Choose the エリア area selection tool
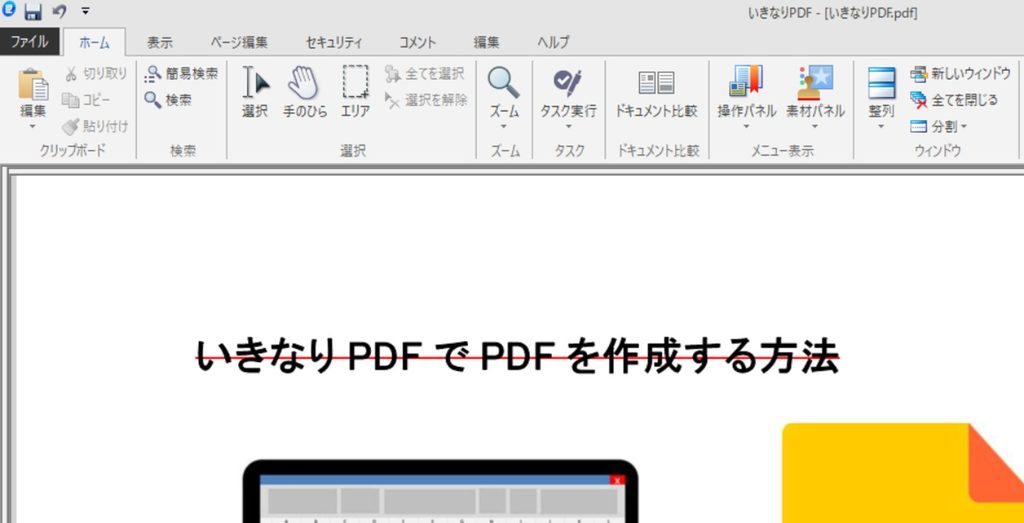Viewport: 1024px width, 523px height. click(355, 92)
